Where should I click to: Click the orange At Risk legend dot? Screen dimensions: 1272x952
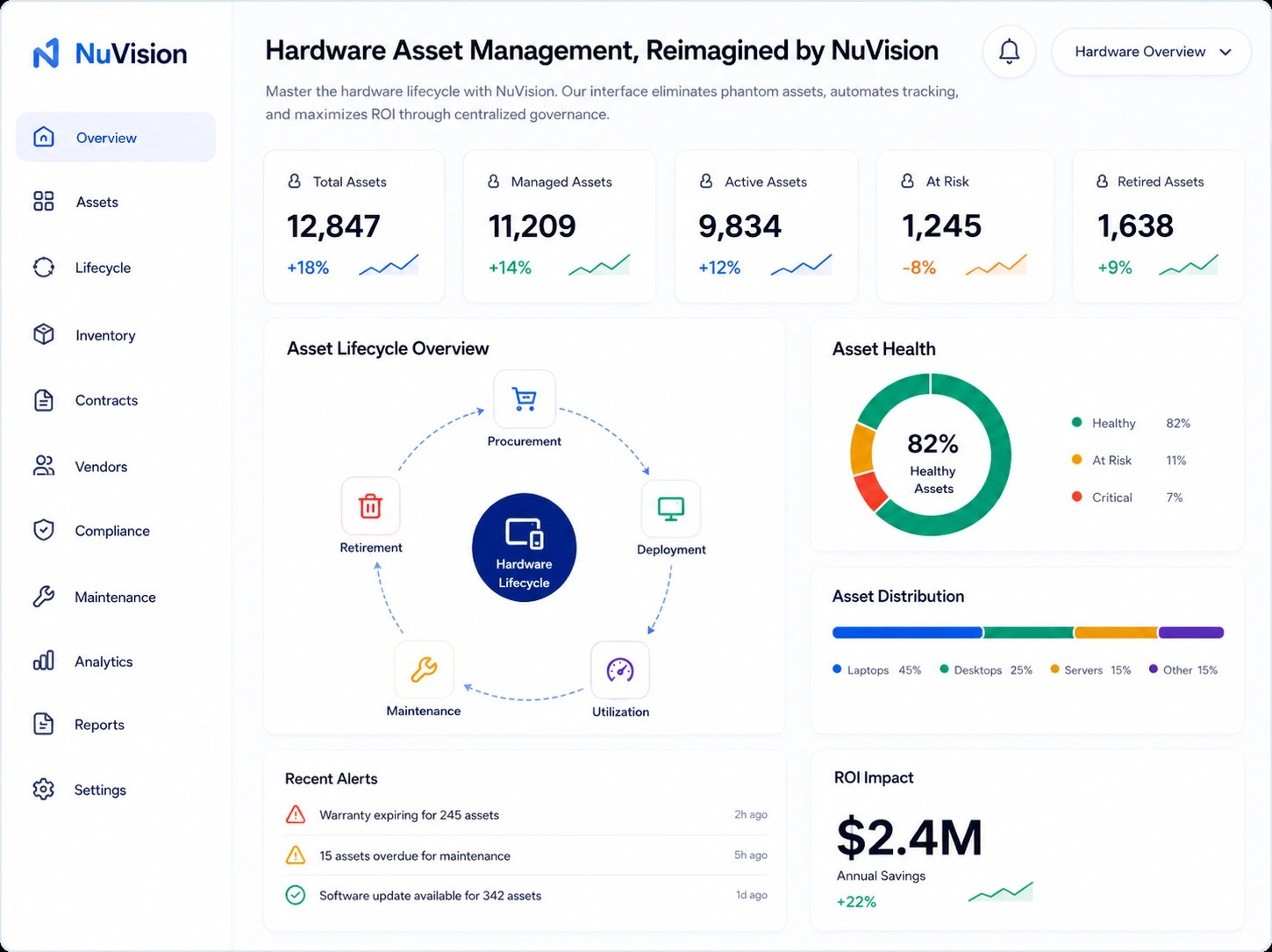(1076, 459)
